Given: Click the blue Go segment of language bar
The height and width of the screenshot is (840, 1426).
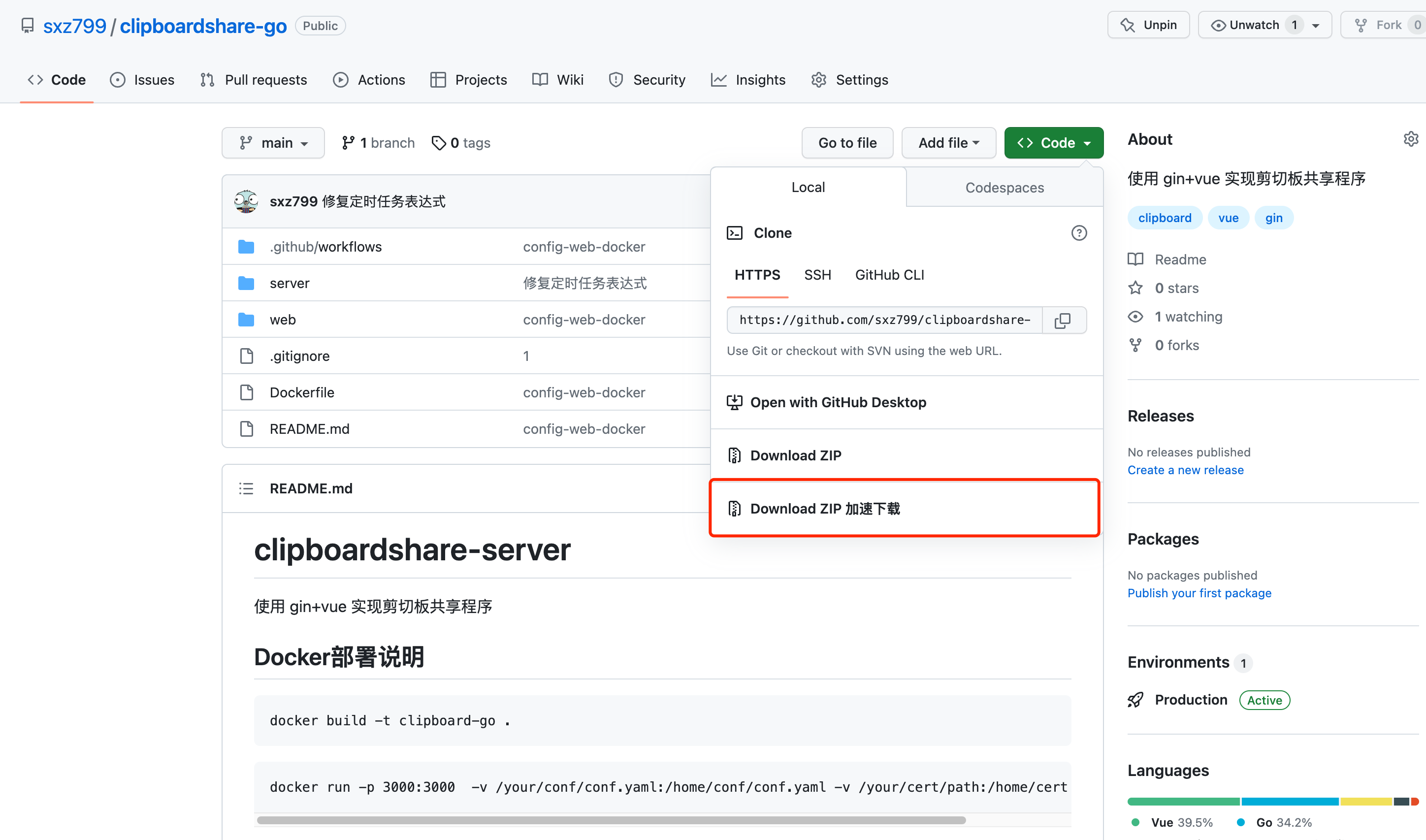Looking at the screenshot, I should 1290,802.
